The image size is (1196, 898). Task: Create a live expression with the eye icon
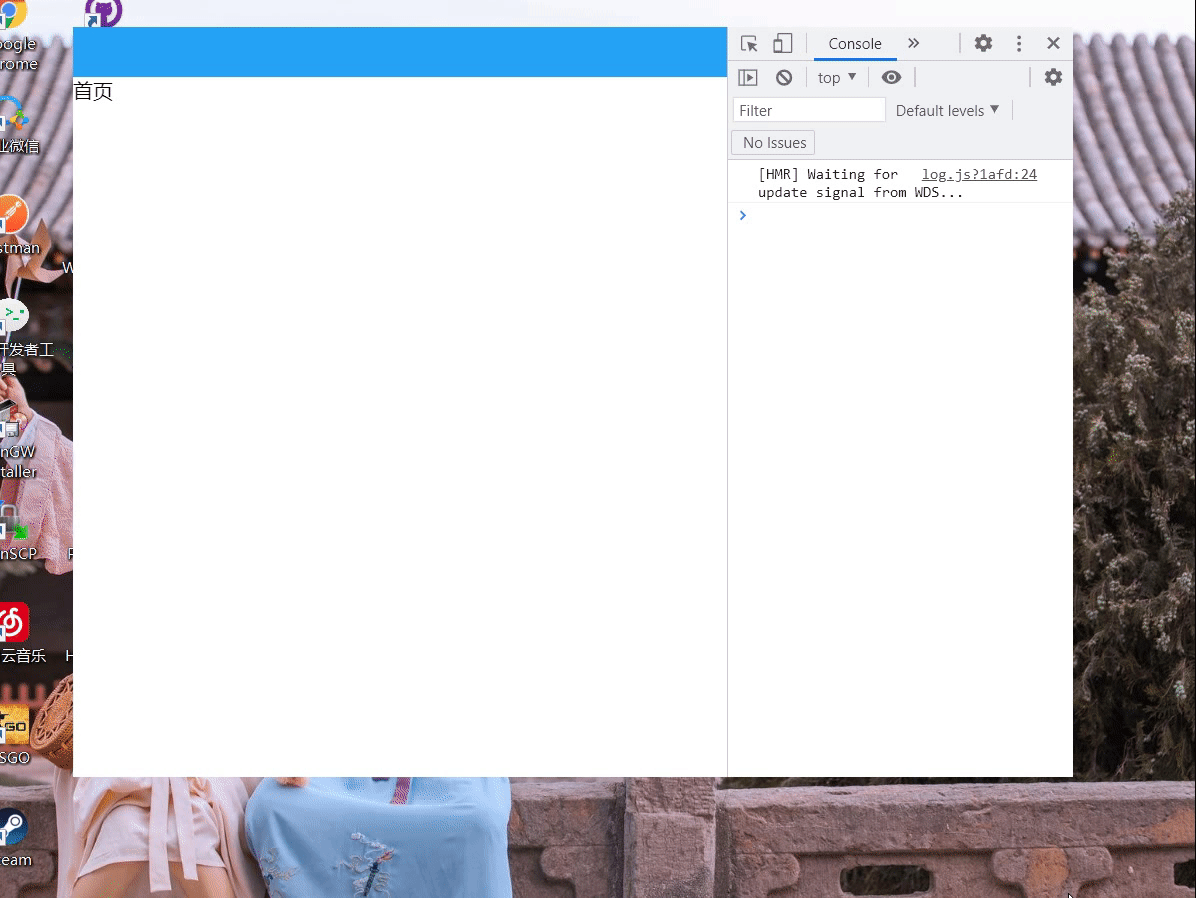click(892, 77)
